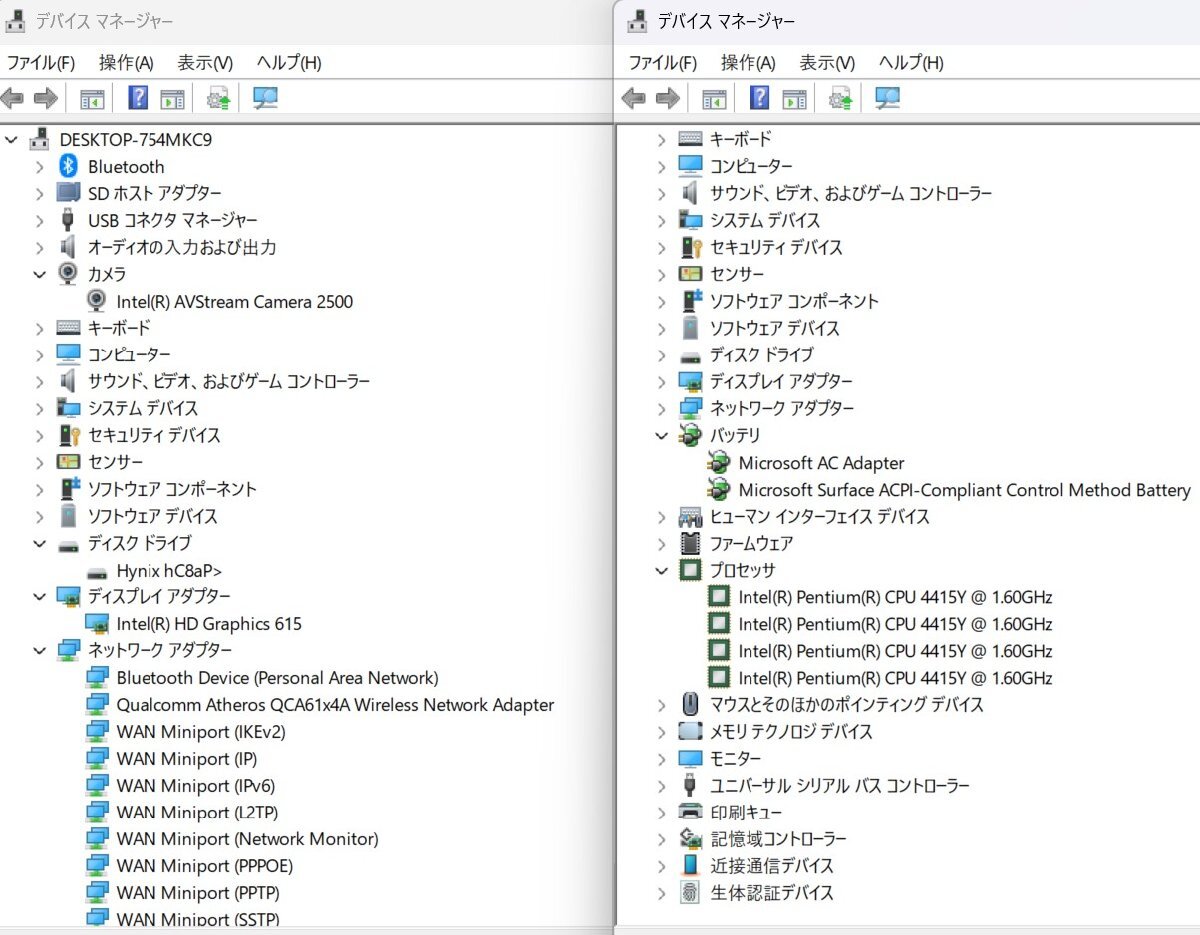
Task: Click Scan for hardware changes icon in left window
Action: 265,98
